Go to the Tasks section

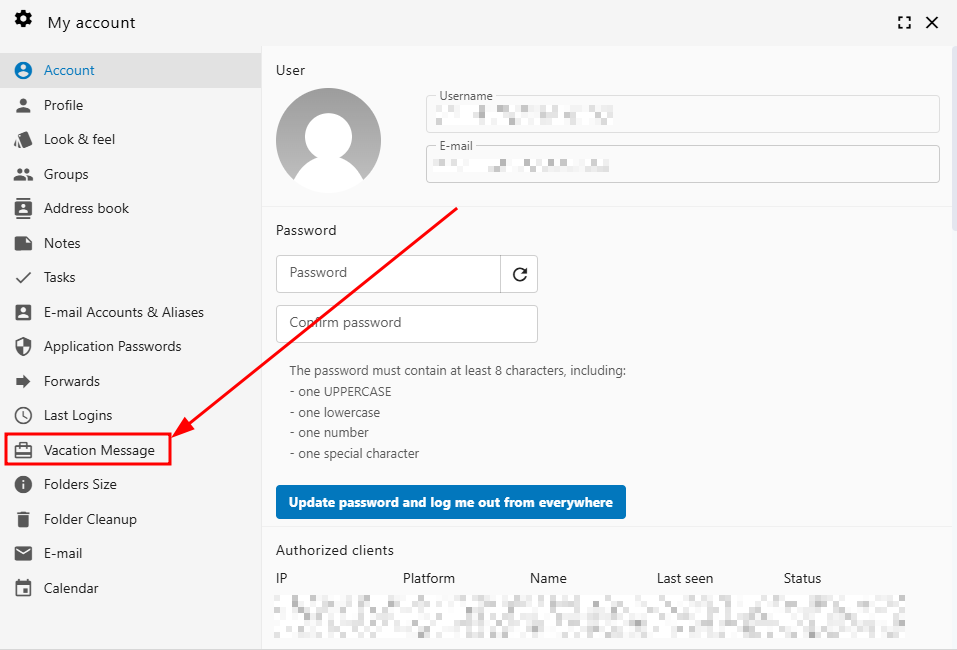pos(60,277)
